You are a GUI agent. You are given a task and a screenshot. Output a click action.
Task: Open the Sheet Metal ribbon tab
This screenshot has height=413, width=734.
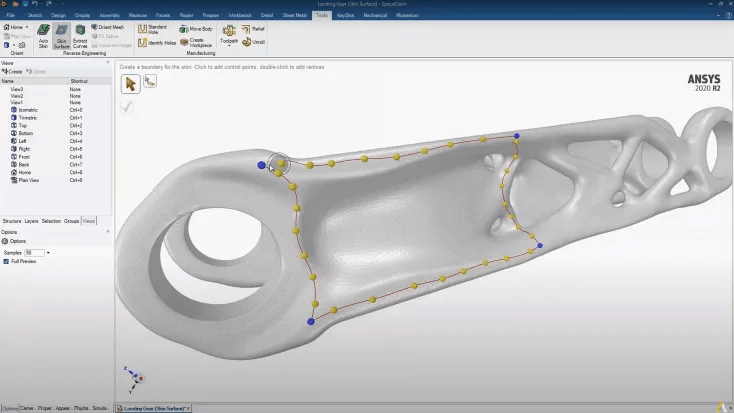click(293, 16)
